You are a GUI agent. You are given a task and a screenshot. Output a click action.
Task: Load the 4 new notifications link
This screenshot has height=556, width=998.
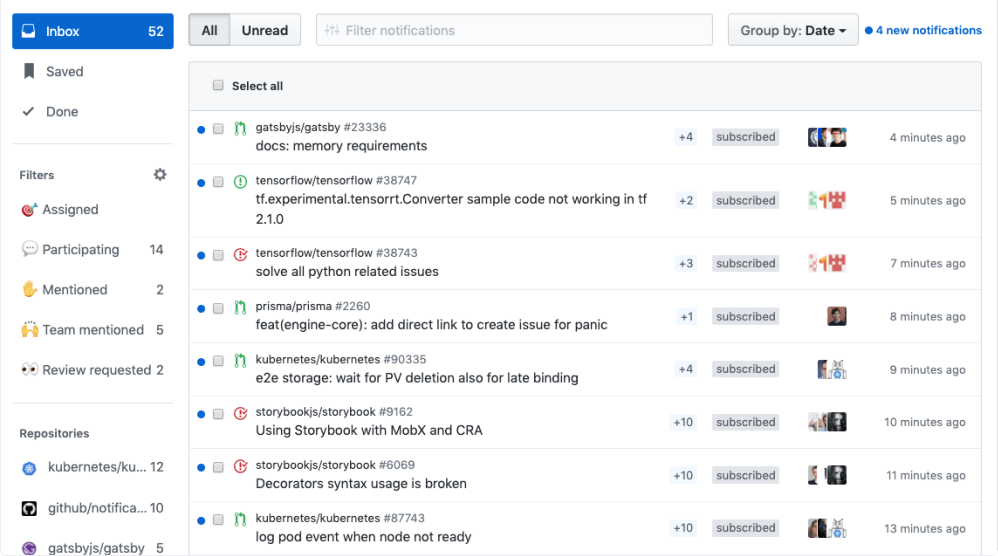coord(928,31)
